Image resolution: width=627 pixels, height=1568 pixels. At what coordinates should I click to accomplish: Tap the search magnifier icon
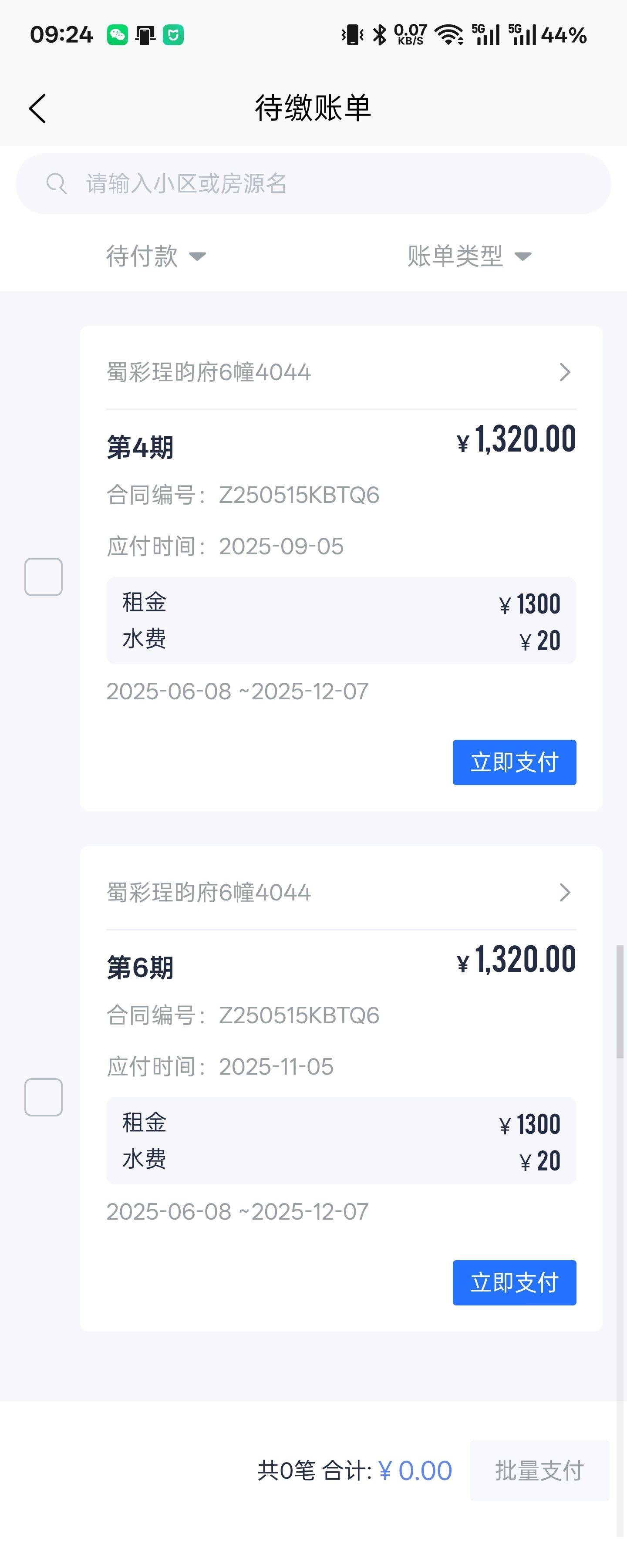57,183
